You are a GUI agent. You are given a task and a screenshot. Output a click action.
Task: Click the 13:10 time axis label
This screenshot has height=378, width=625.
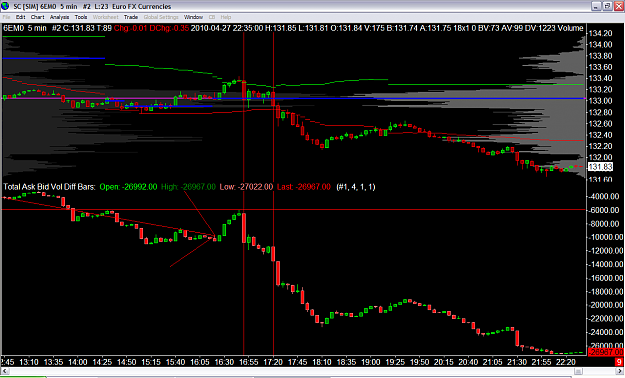click(29, 362)
